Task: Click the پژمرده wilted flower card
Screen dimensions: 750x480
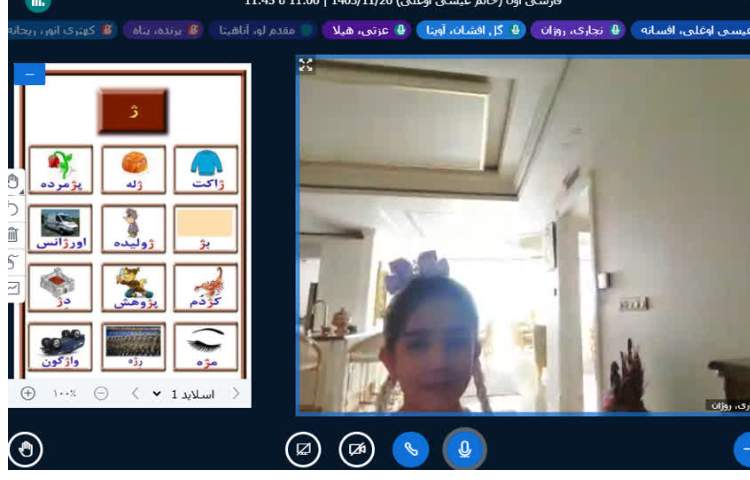Action: pyautogui.click(x=61, y=170)
